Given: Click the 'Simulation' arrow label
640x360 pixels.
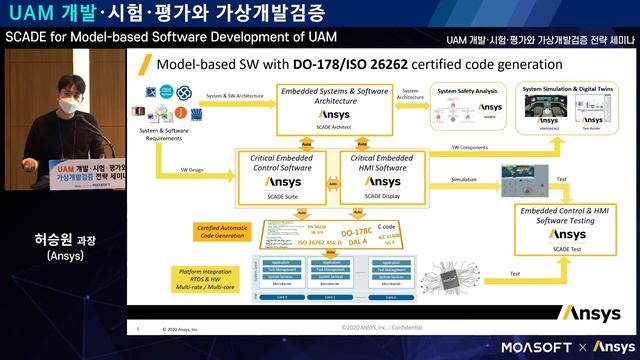Looking at the screenshot, I should pyautogui.click(x=464, y=179).
